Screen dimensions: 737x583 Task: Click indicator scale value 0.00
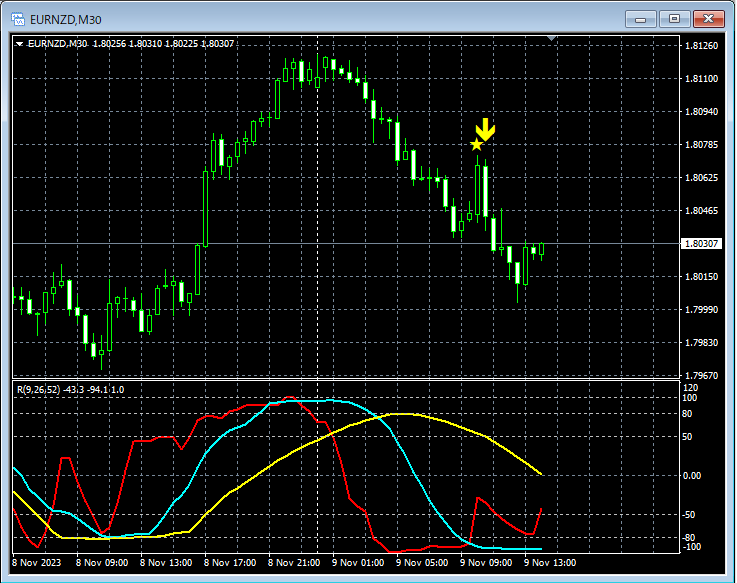pyautogui.click(x=692, y=476)
